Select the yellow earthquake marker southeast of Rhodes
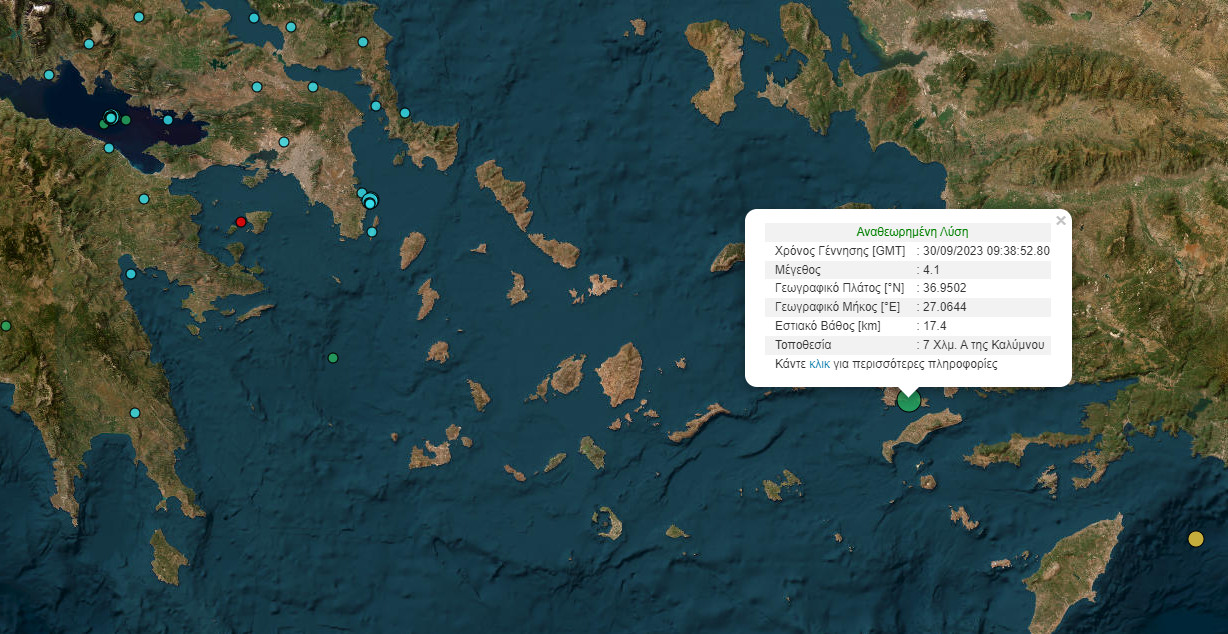The width and height of the screenshot is (1228, 634). (x=1195, y=539)
